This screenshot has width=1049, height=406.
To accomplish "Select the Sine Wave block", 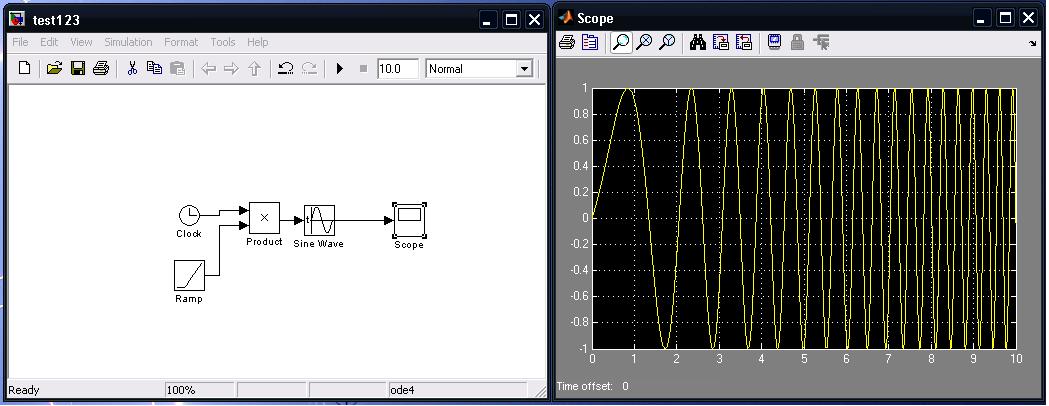I will [x=319, y=220].
